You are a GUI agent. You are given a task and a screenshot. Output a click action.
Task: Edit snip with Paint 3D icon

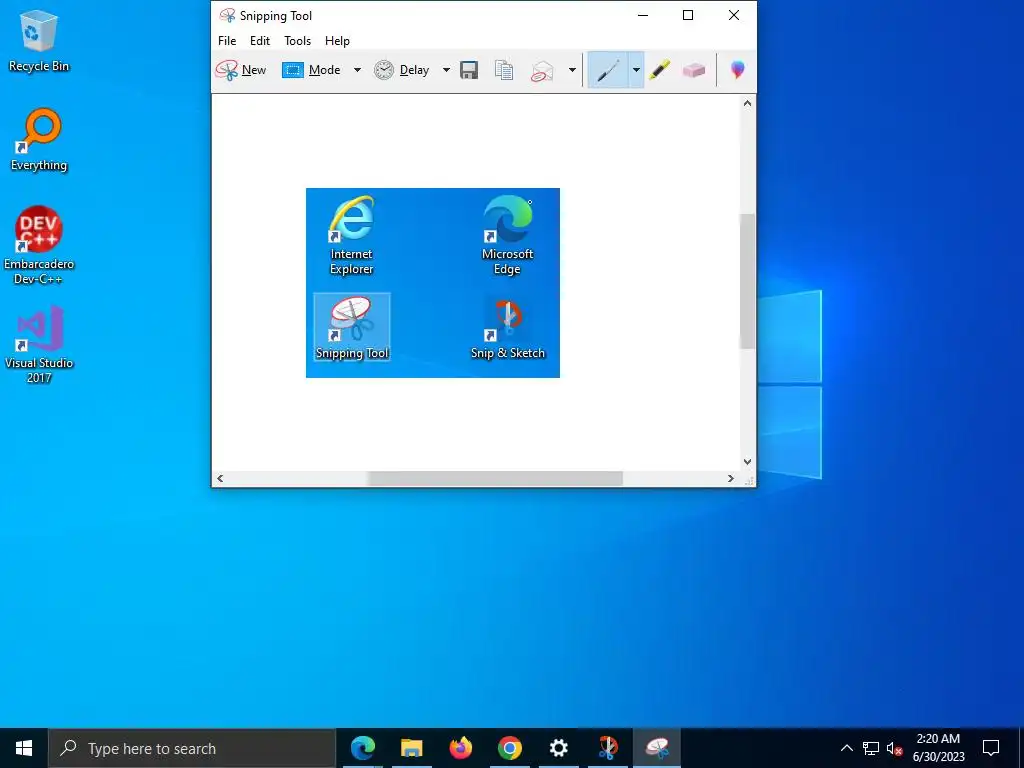737,70
